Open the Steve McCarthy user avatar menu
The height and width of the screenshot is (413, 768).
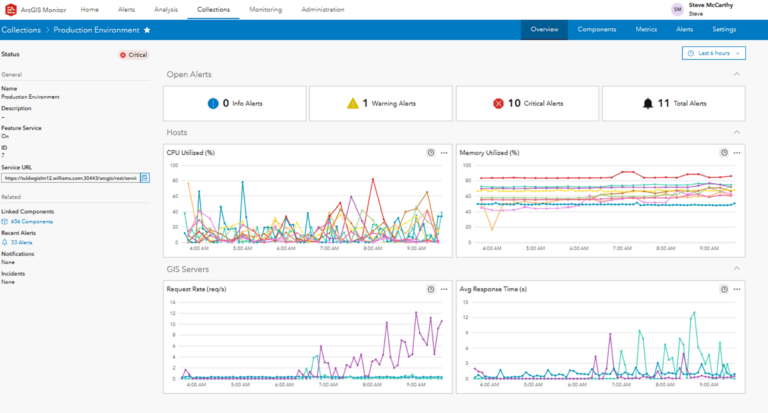click(677, 9)
